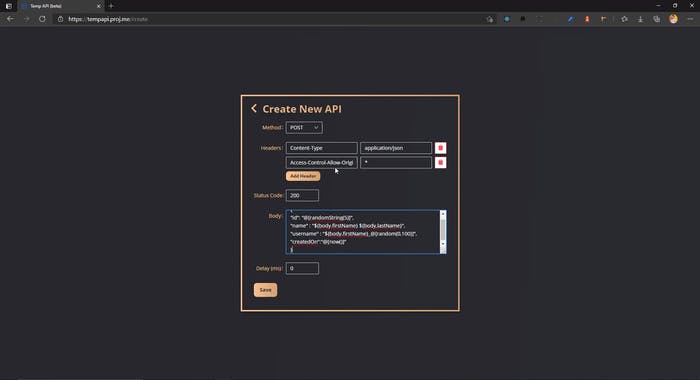Click the asterisk header value field
The height and width of the screenshot is (380, 700).
(396, 163)
